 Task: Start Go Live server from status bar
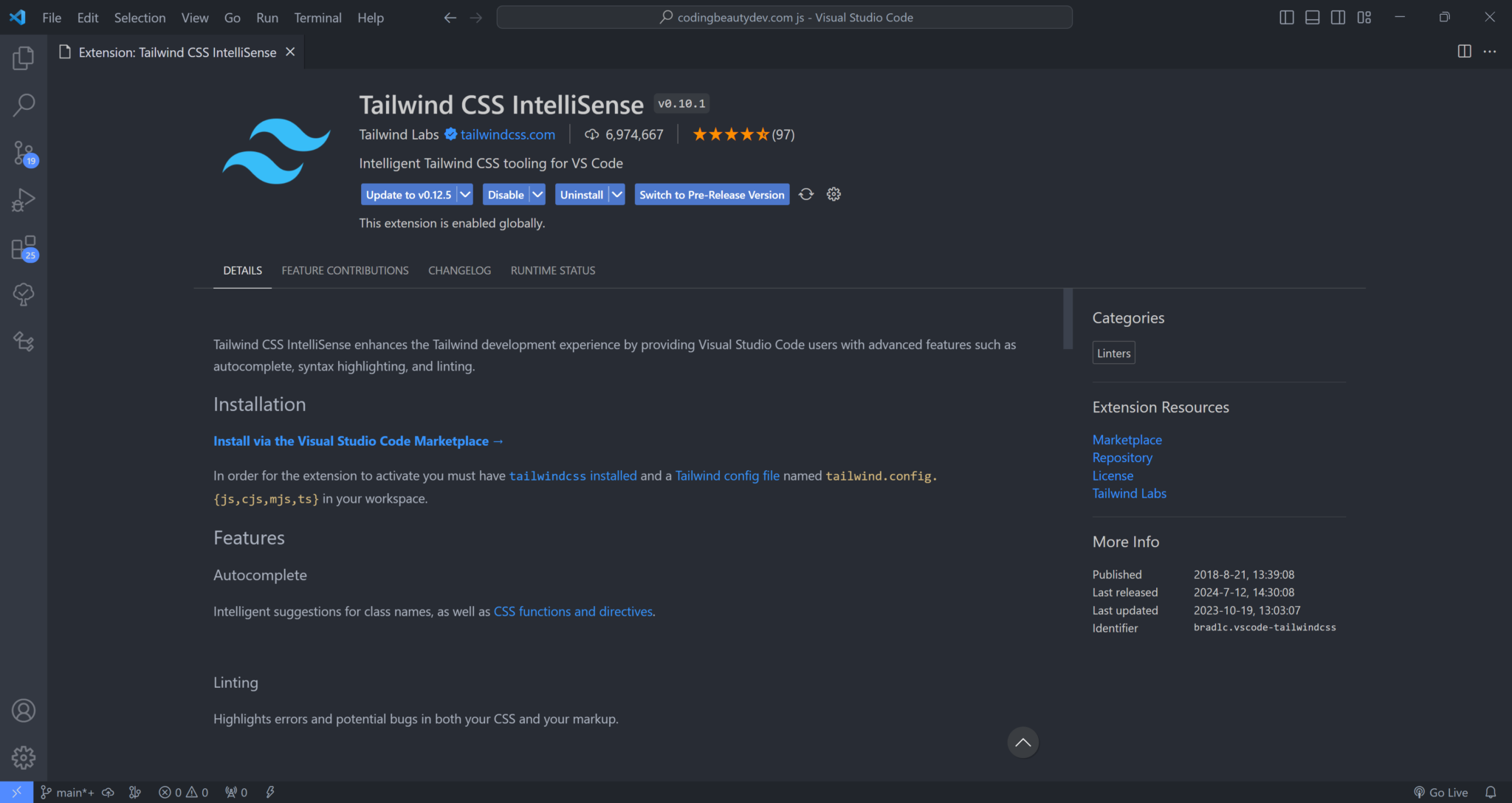1440,792
